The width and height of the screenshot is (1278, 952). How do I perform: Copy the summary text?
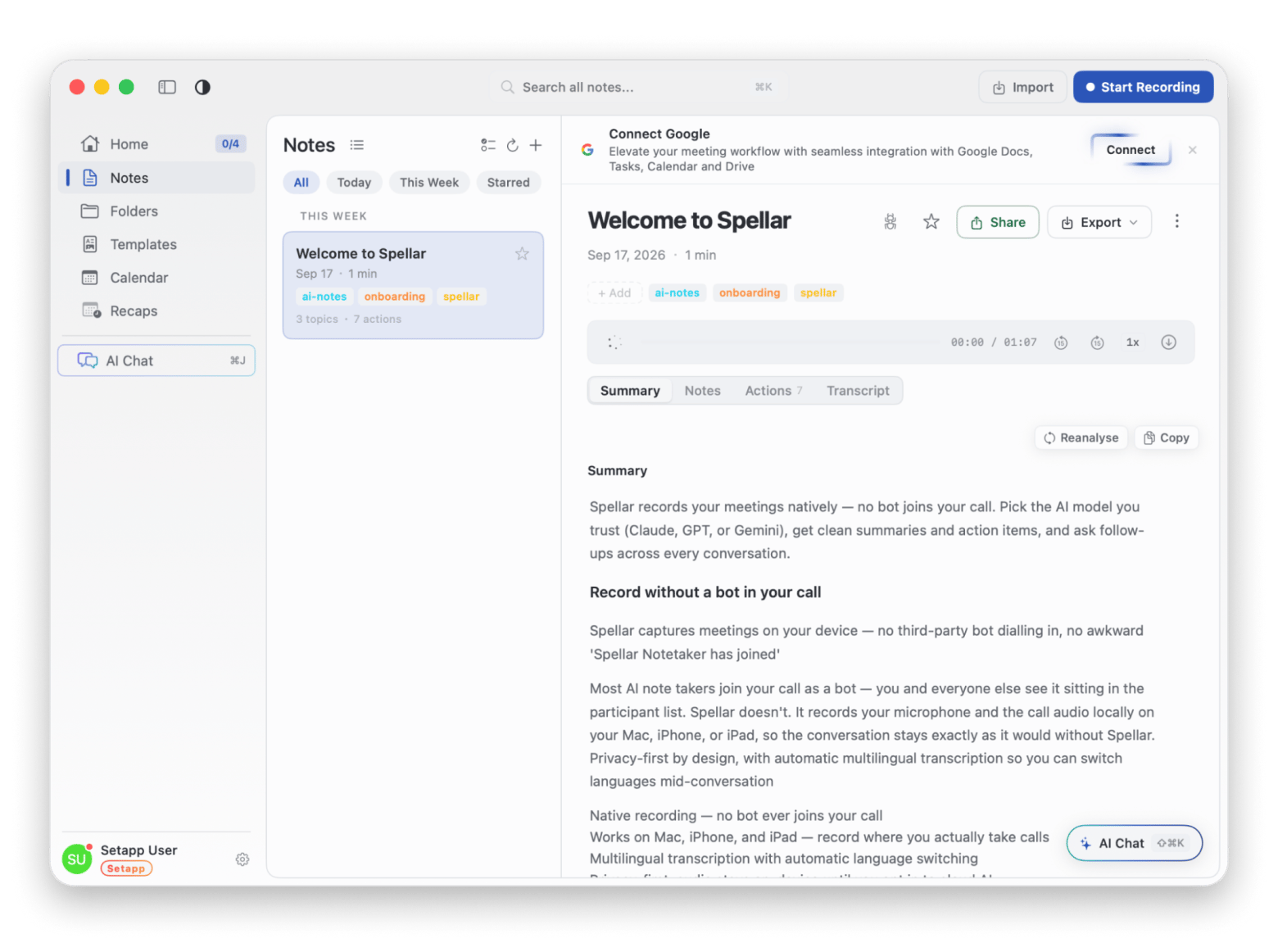click(x=1167, y=438)
